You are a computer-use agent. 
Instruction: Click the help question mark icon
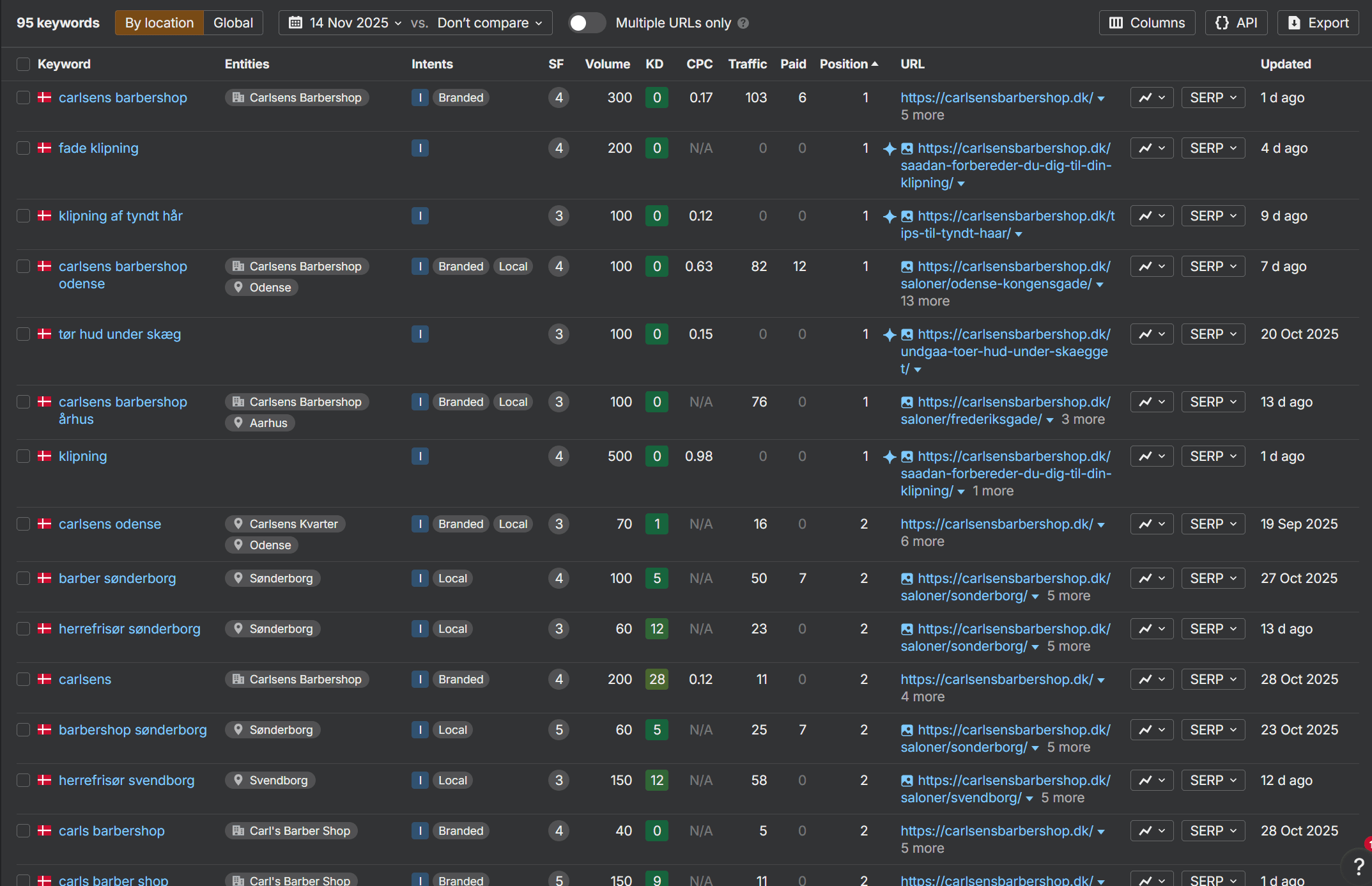tap(1359, 866)
